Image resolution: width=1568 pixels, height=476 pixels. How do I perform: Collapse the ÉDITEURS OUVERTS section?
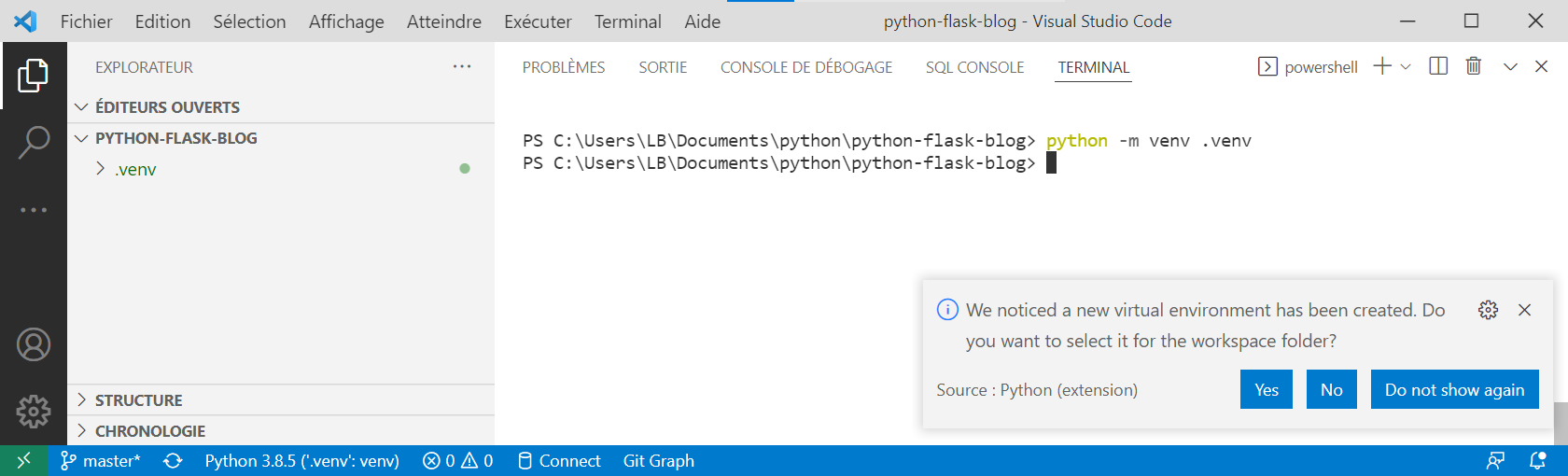click(166, 107)
